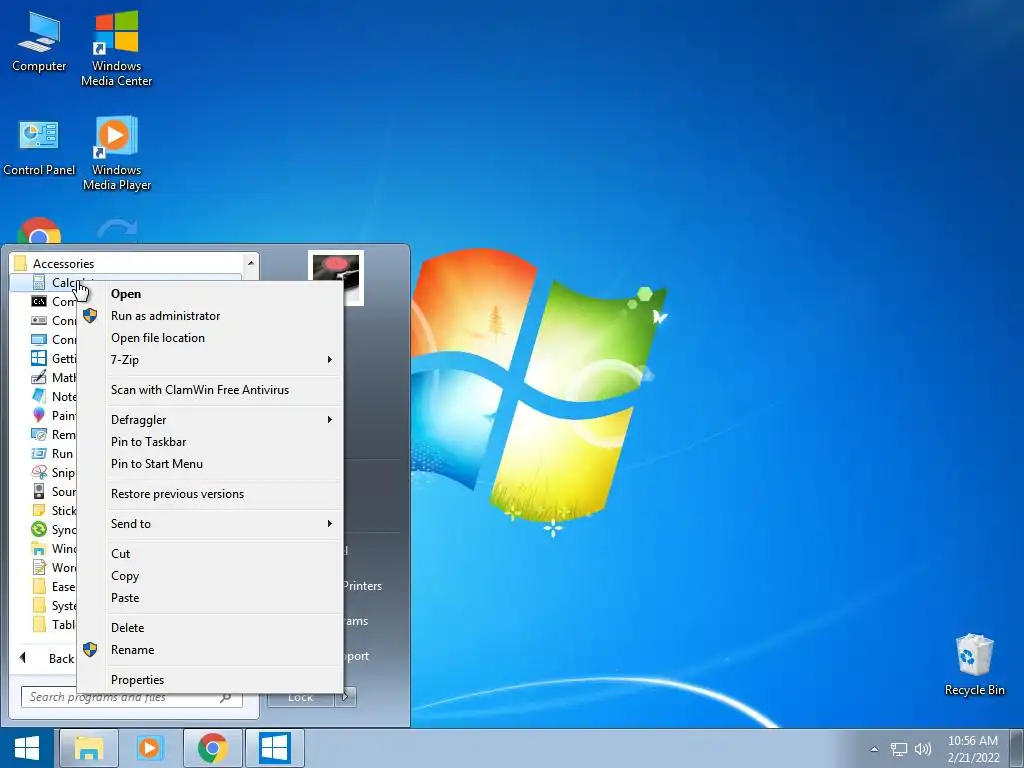Go Back in the Start menu
The width and height of the screenshot is (1024, 768).
pos(47,658)
